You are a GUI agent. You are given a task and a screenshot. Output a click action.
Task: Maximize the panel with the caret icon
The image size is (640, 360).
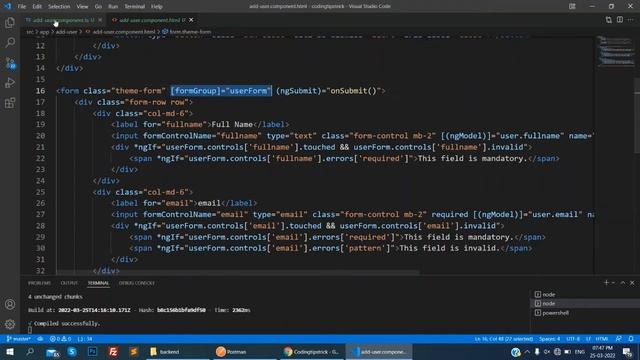click(623, 282)
